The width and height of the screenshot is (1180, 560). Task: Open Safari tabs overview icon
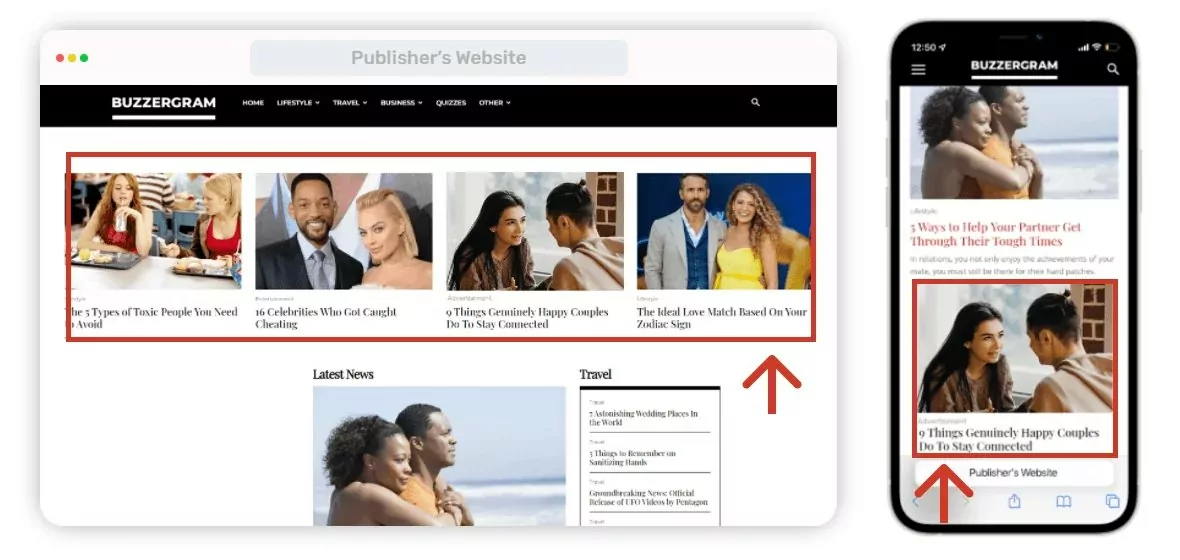[x=1112, y=501]
